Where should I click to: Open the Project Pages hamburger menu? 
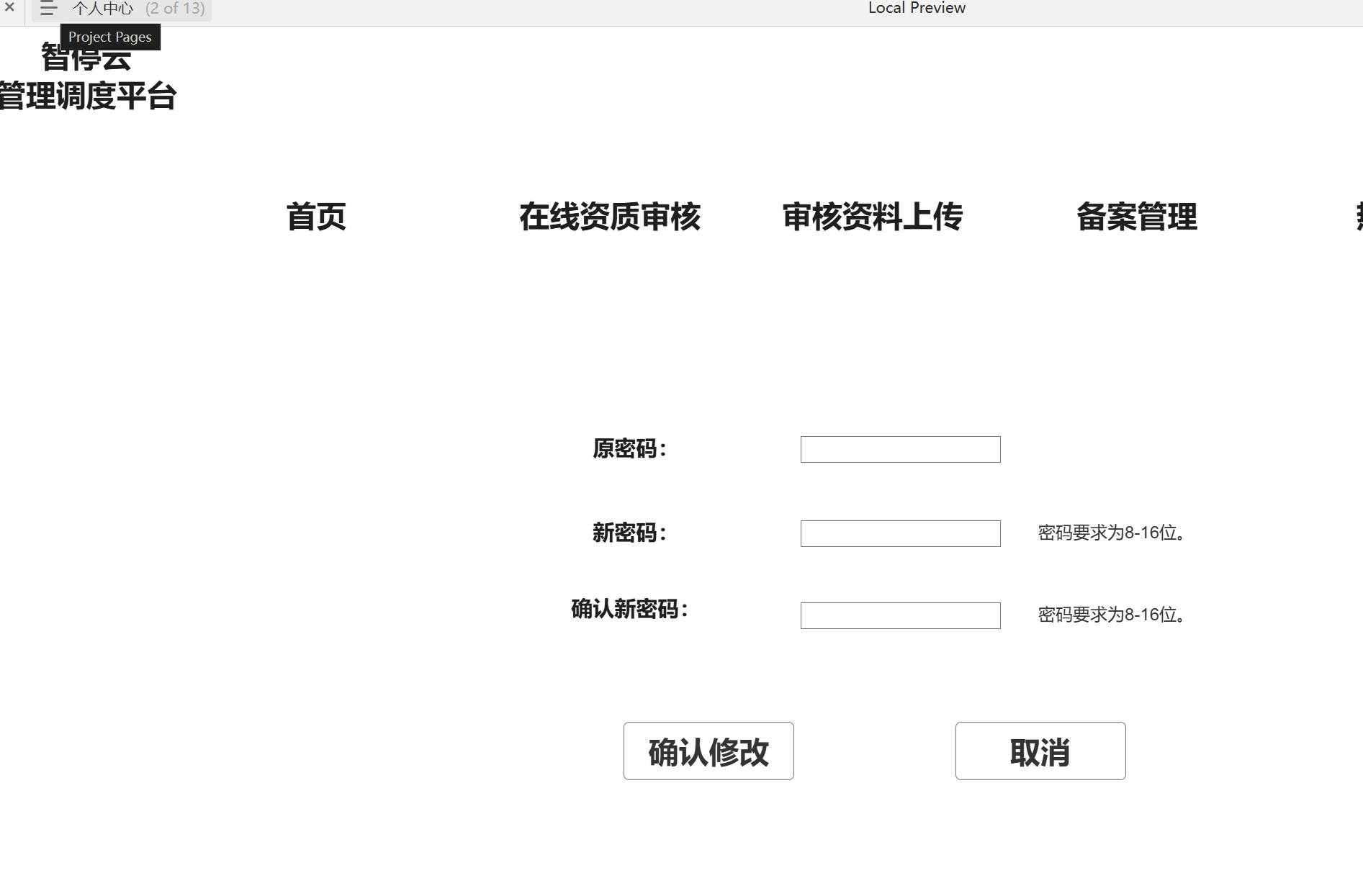click(x=48, y=9)
